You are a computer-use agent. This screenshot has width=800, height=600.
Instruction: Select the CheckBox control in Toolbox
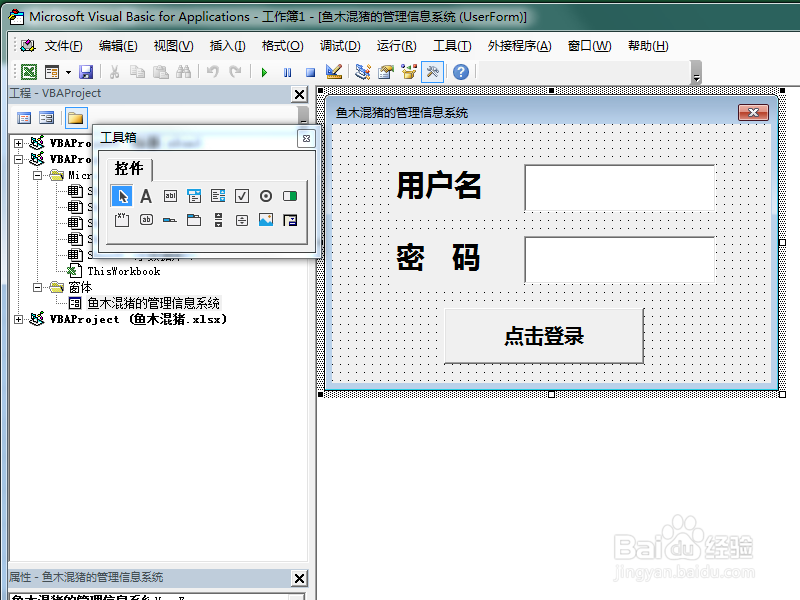(x=242, y=196)
